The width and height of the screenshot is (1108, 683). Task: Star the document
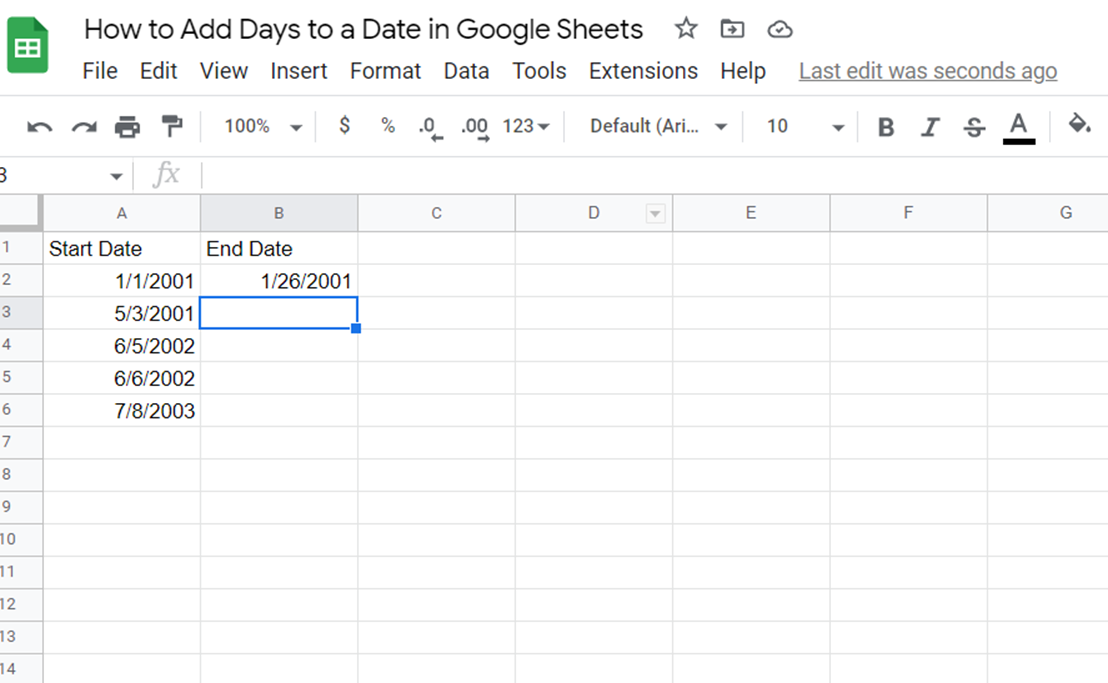685,29
